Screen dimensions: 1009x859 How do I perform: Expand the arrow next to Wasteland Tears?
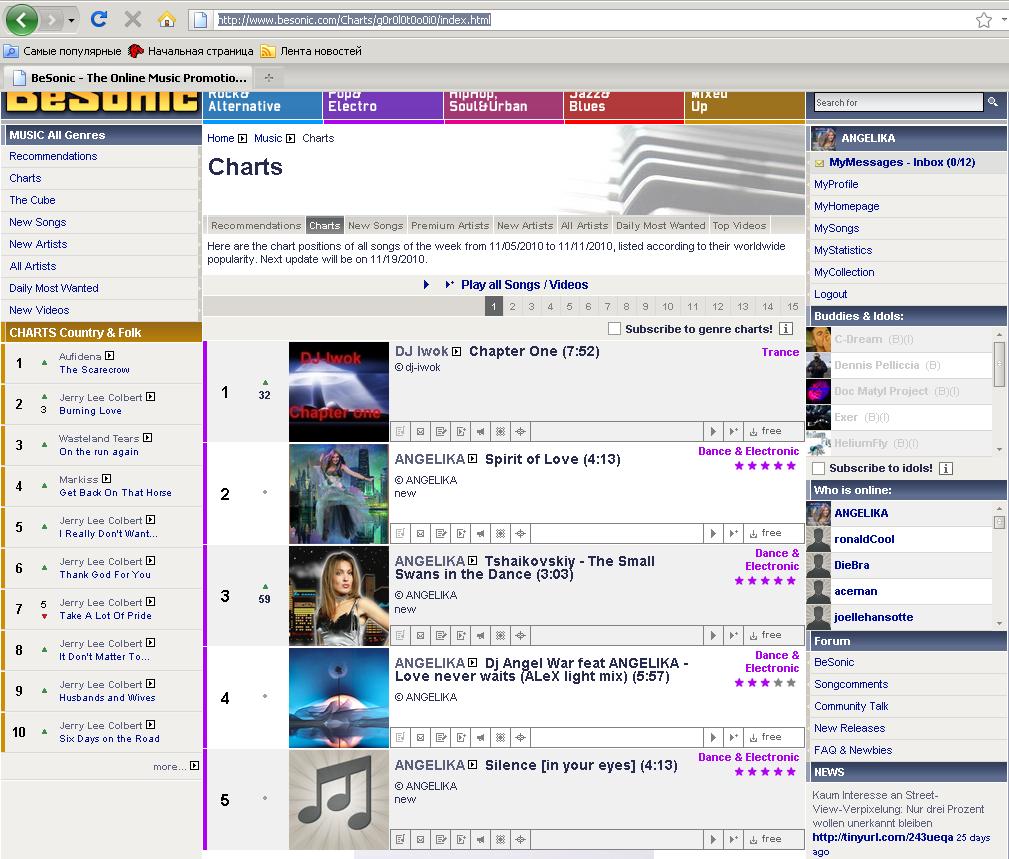click(x=147, y=438)
